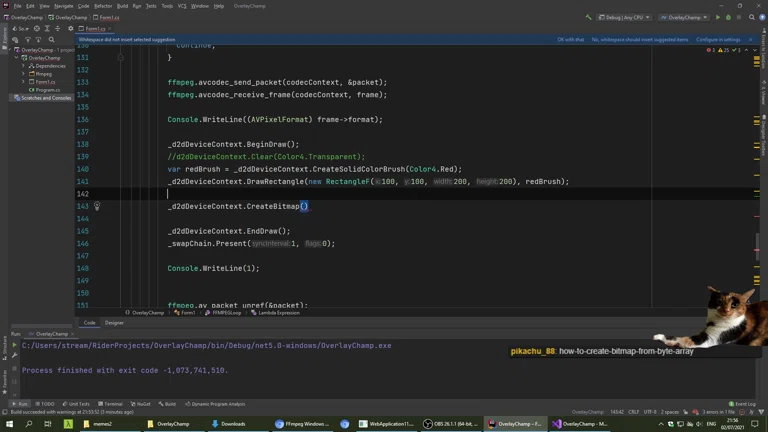Select Program.cs in solution tree
The height and width of the screenshot is (432, 768).
click(x=48, y=90)
